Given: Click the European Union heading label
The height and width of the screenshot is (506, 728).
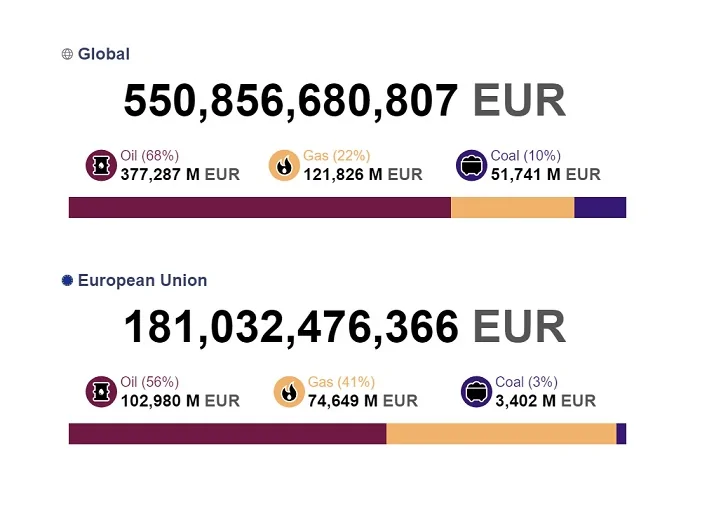Looking at the screenshot, I should point(142,281).
